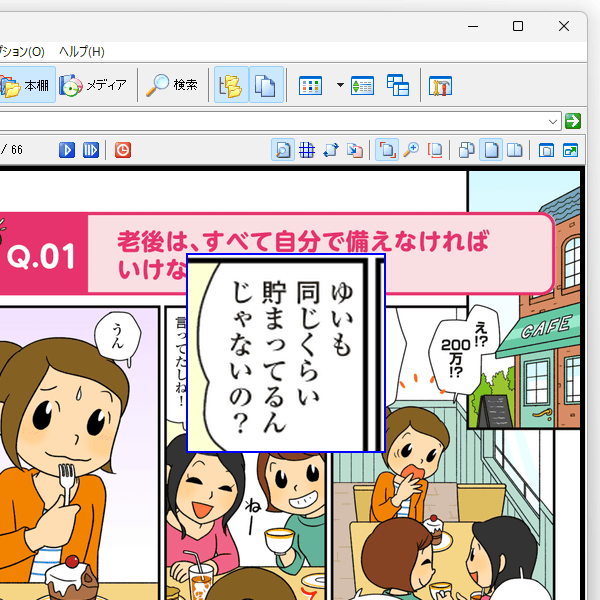Viewport: 600px width, 600px height.
Task: Click the 検索 search button
Action: point(172,85)
